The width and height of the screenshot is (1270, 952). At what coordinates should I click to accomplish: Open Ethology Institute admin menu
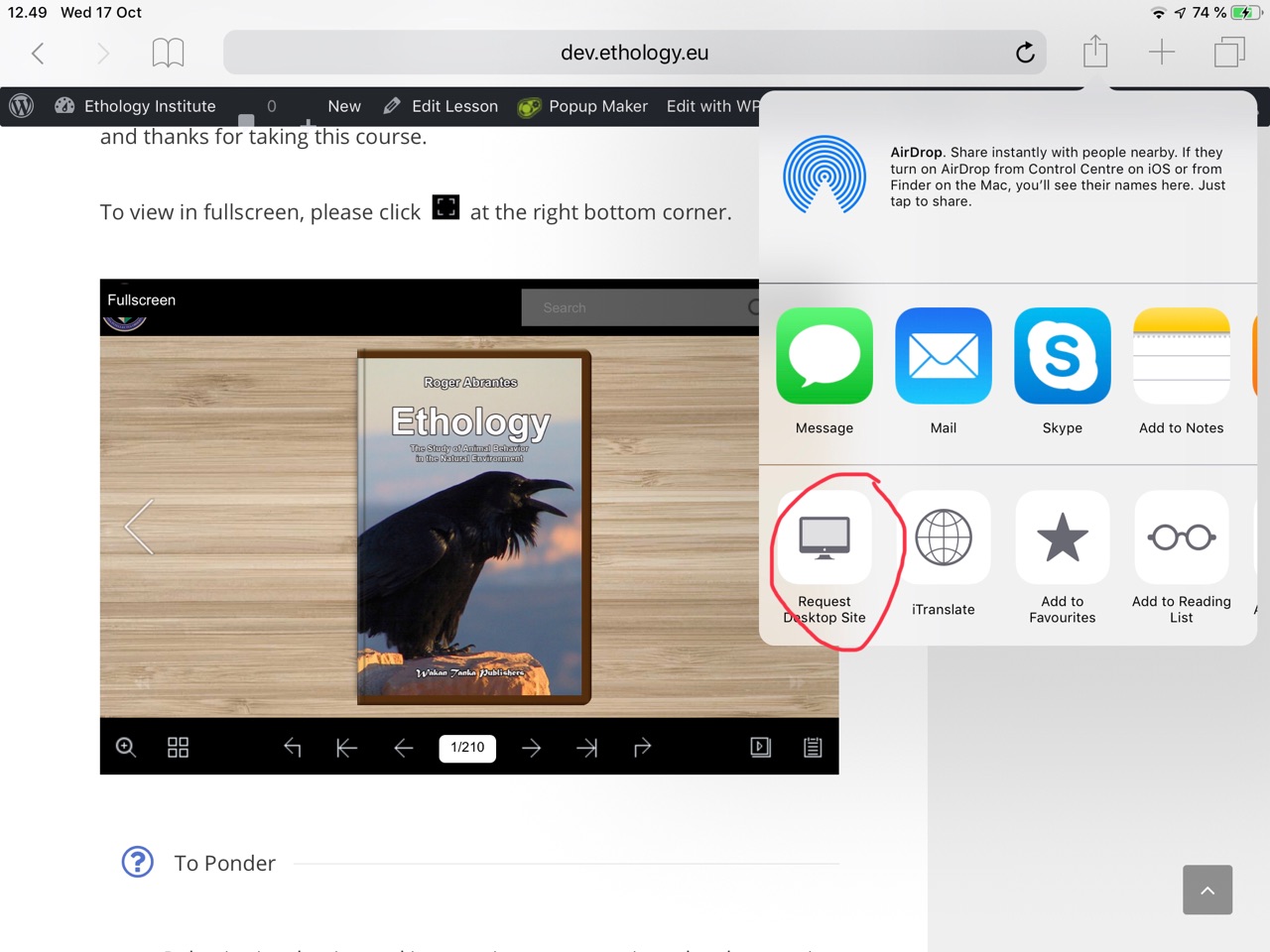click(x=136, y=106)
